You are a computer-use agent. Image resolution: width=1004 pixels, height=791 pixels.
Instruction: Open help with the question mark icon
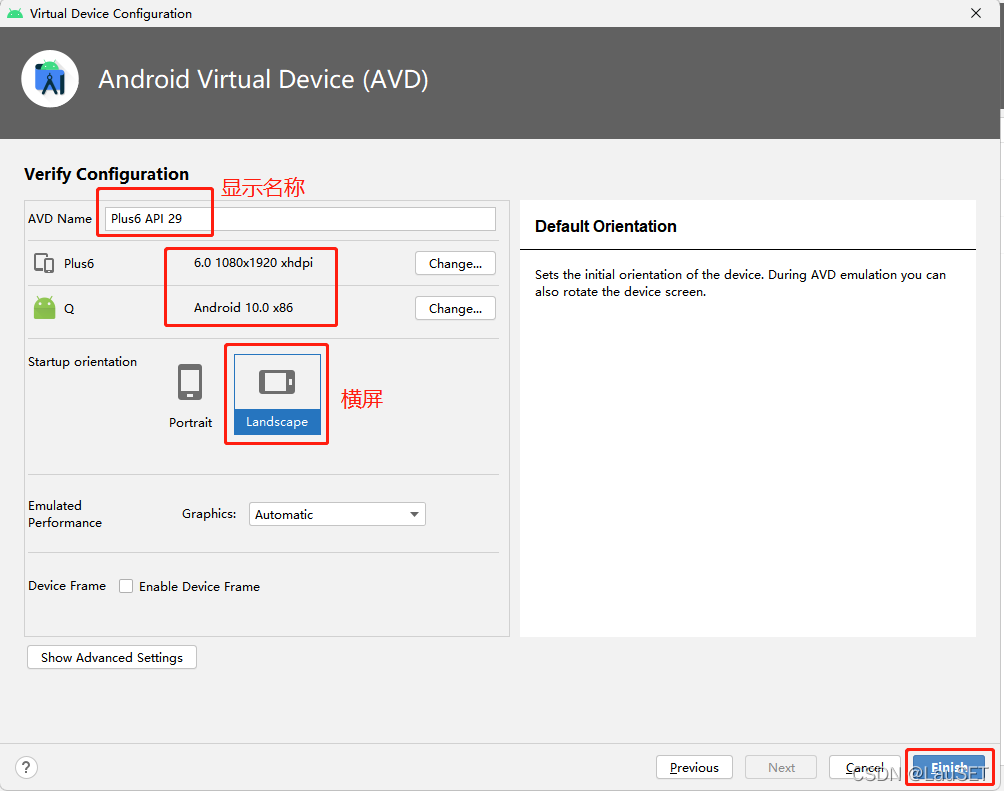[x=26, y=767]
